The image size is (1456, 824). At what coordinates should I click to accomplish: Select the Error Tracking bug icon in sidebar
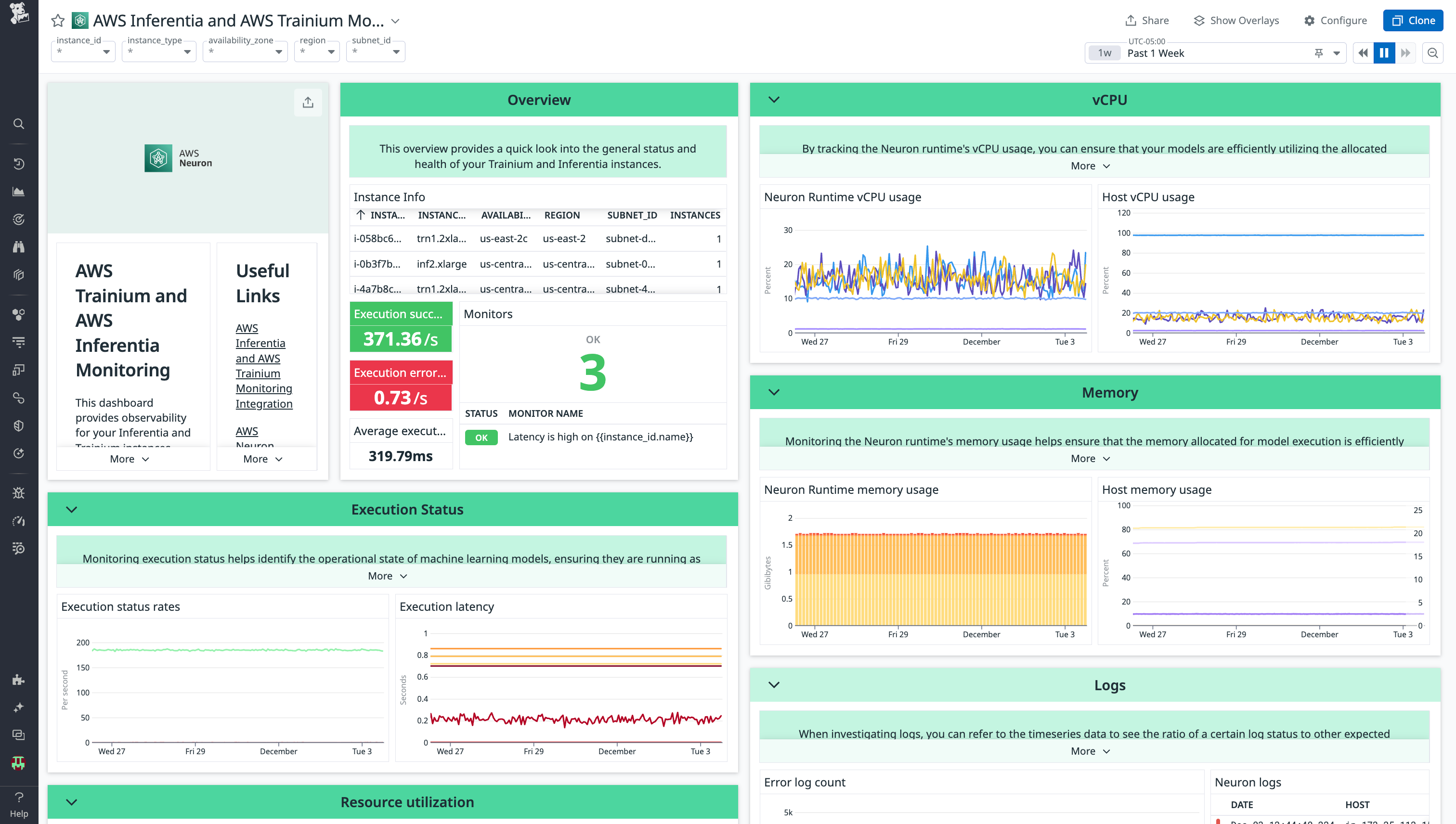[19, 493]
